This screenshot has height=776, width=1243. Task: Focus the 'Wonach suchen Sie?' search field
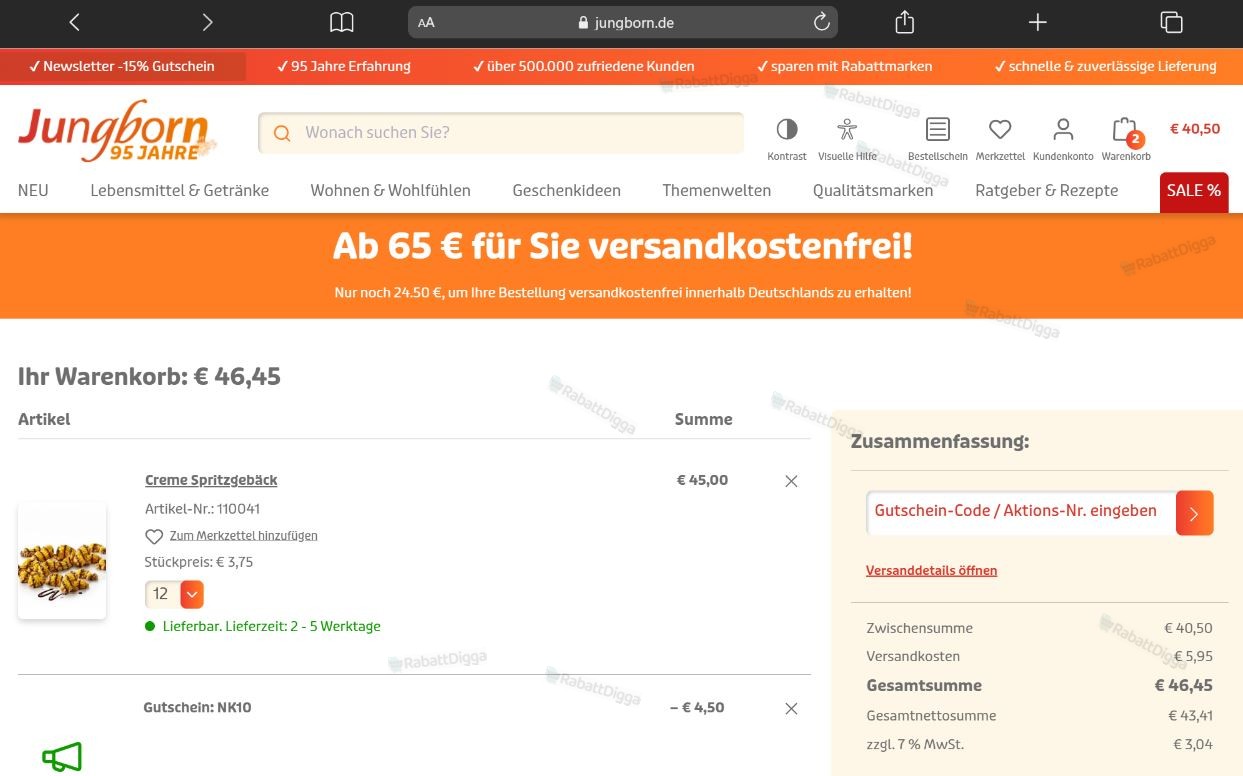click(x=501, y=133)
